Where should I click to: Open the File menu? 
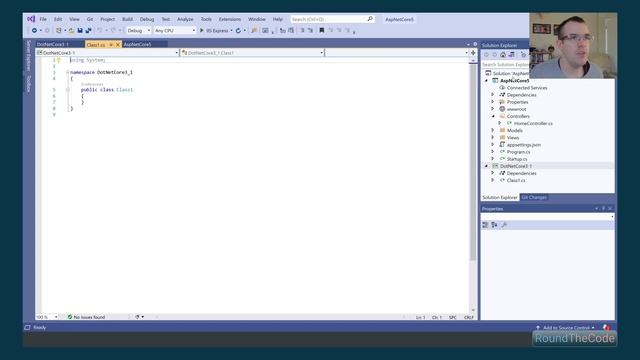(x=43, y=19)
